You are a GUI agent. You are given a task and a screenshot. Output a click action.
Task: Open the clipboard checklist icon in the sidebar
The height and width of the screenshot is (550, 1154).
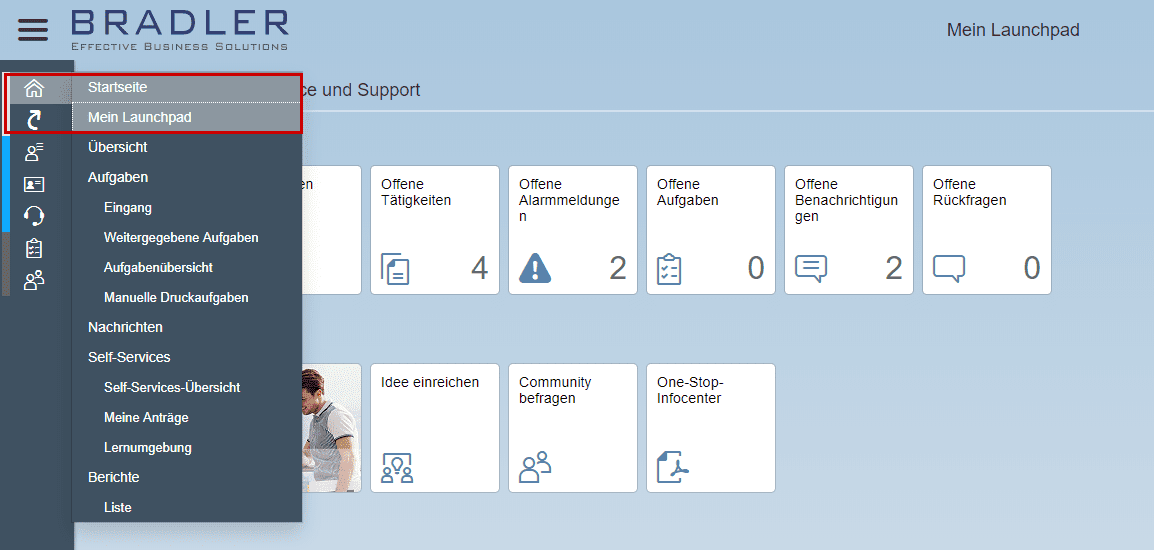[x=35, y=248]
